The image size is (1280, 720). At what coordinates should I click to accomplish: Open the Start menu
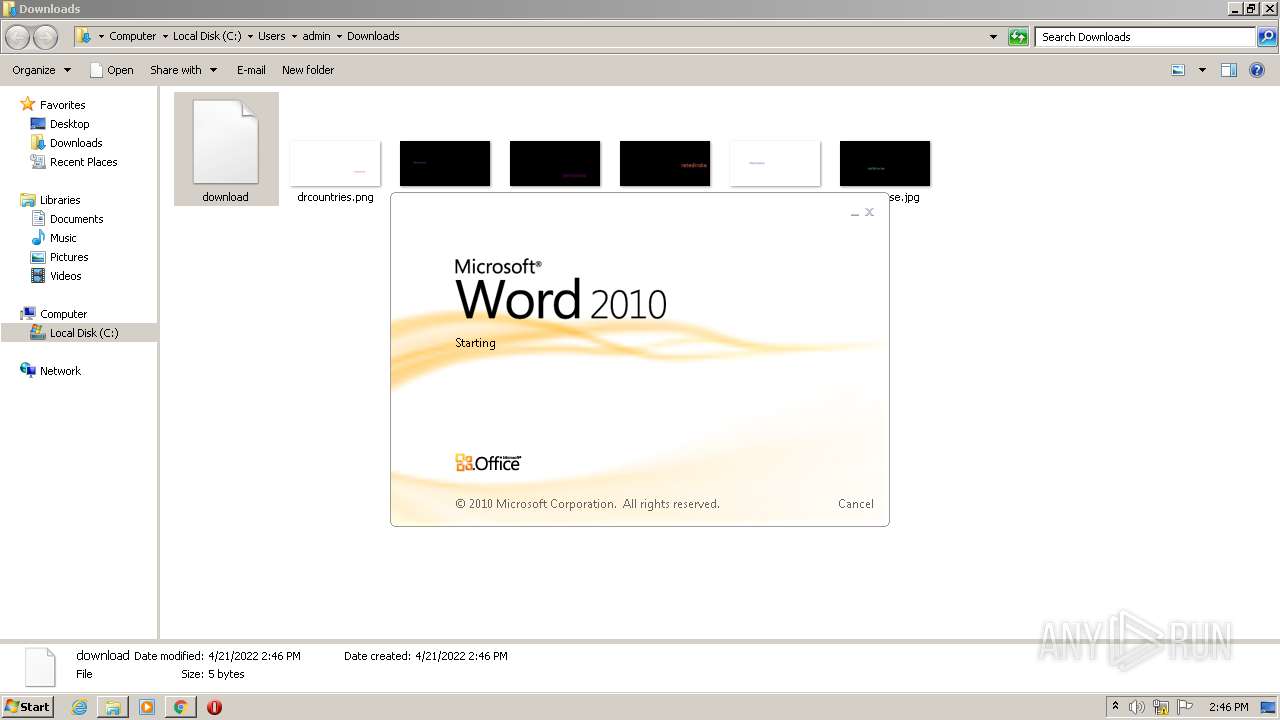(28, 706)
